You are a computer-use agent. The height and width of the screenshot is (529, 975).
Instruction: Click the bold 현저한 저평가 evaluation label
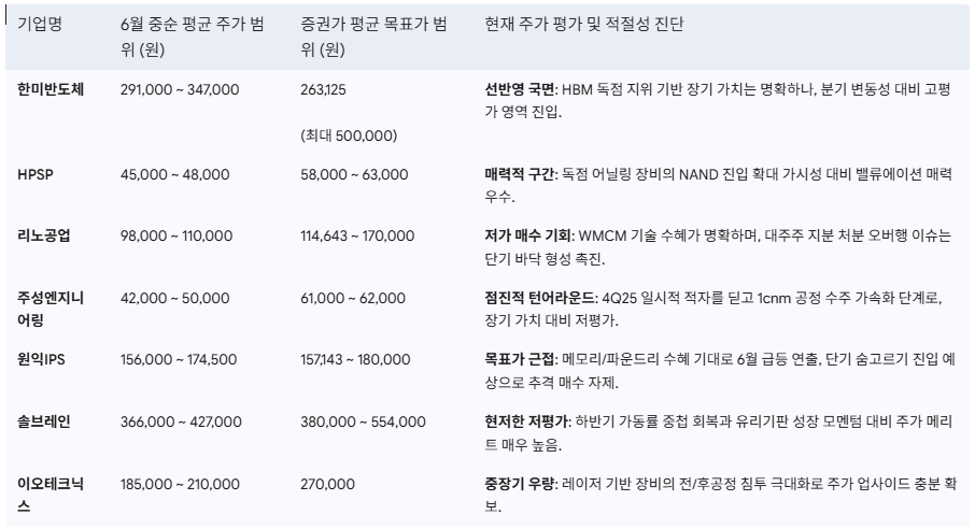click(527, 421)
